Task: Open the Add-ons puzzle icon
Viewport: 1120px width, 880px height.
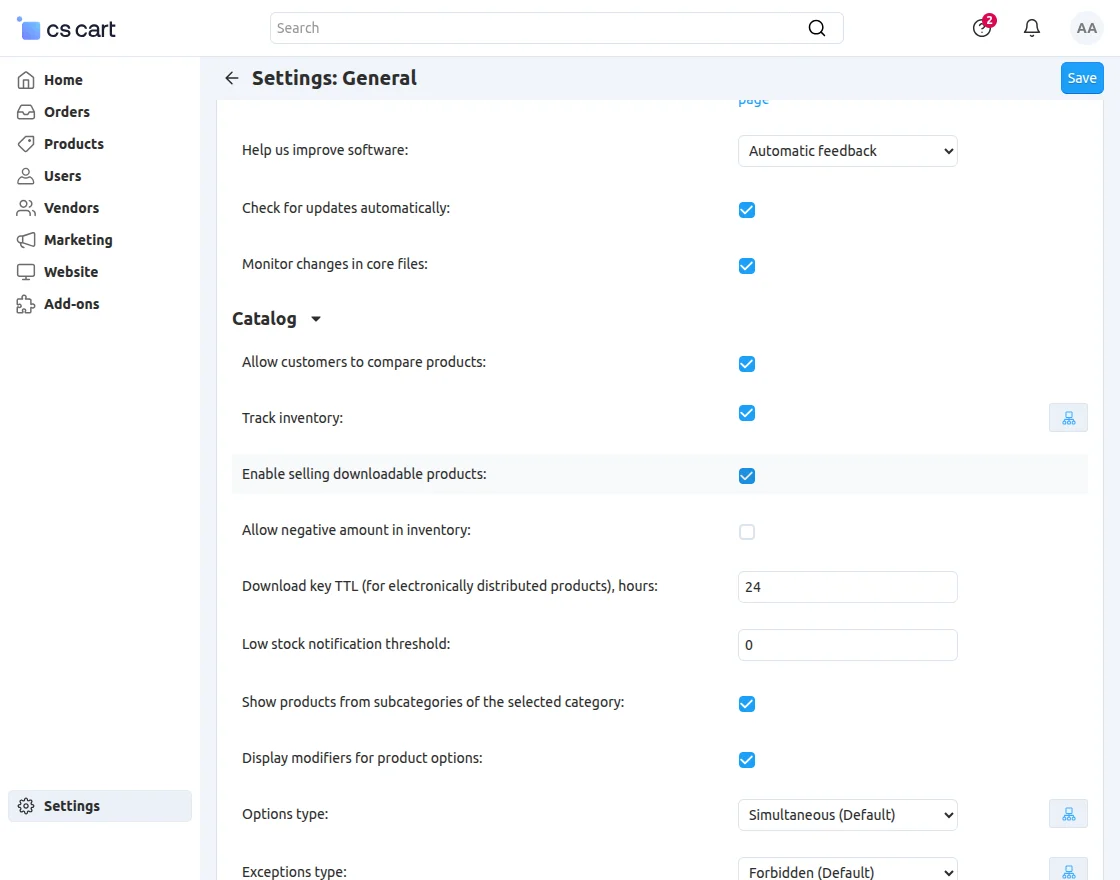Action: click(x=24, y=303)
